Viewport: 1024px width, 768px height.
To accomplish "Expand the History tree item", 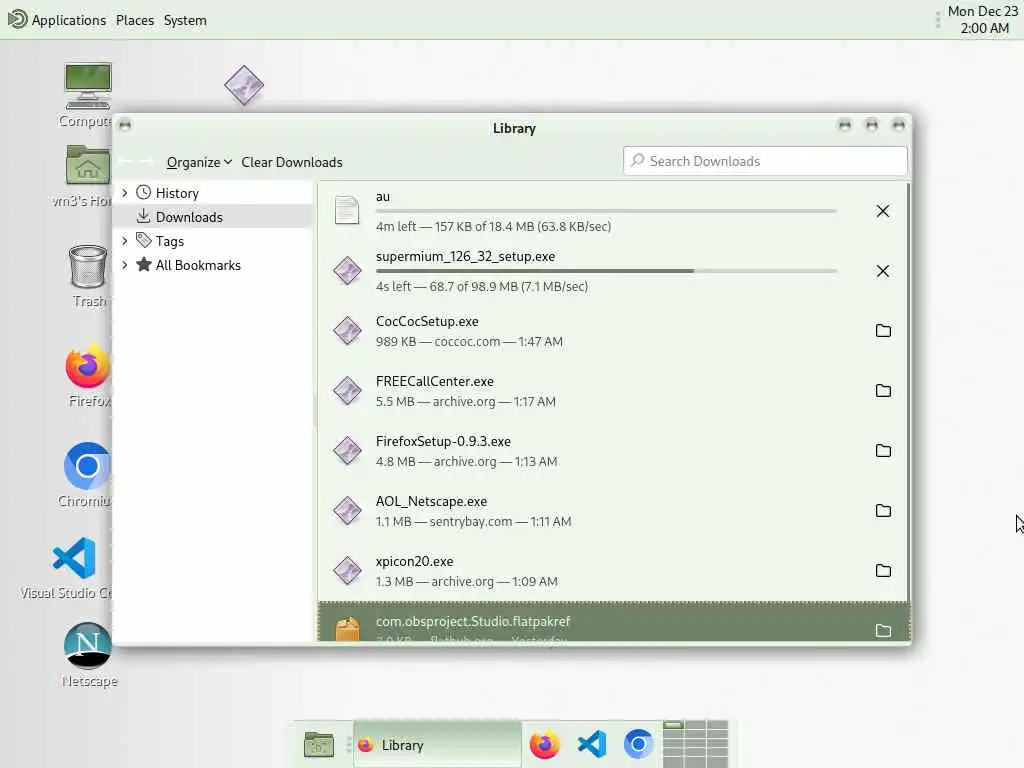I will (125, 193).
